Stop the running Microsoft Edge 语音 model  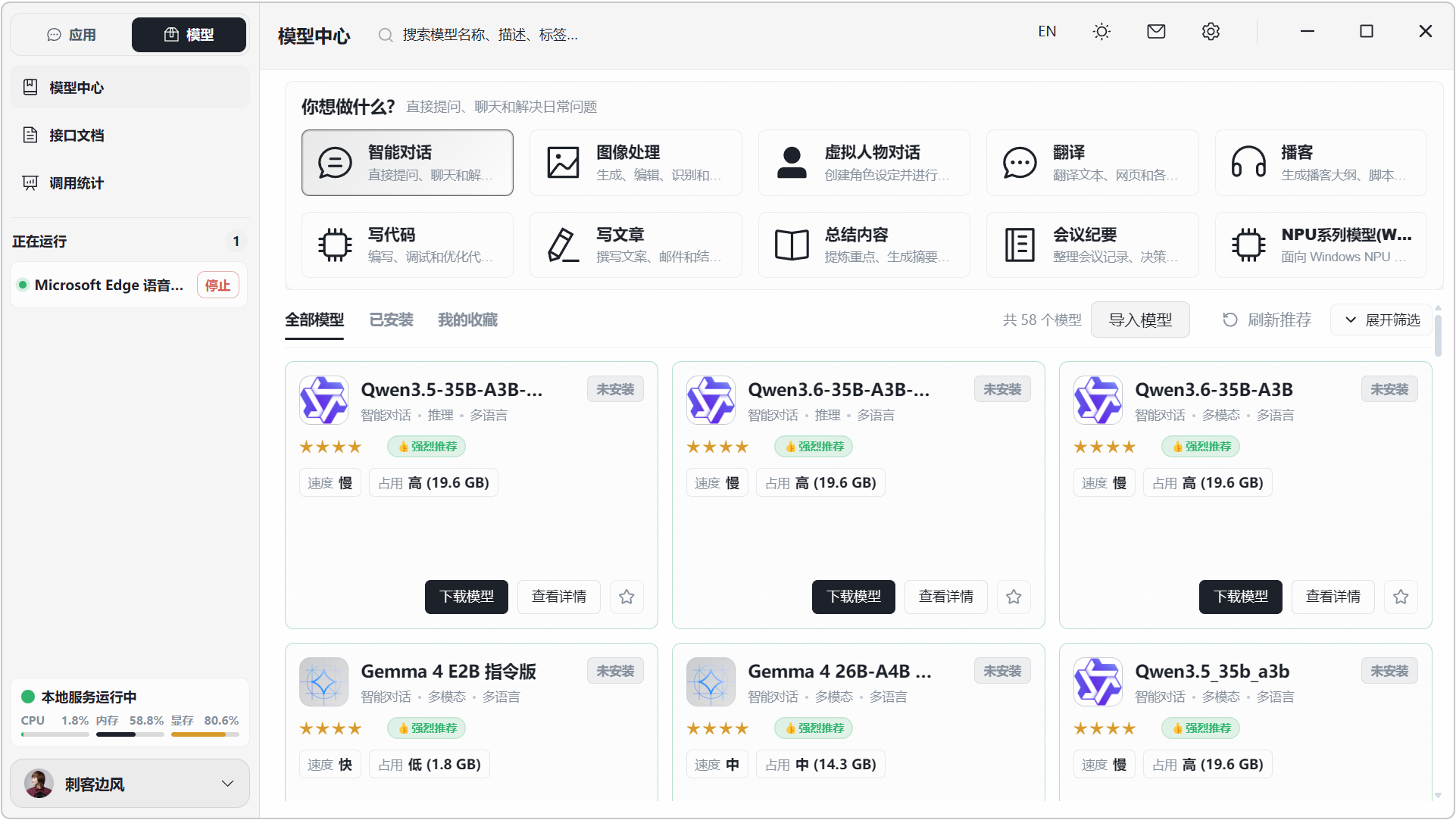point(218,285)
